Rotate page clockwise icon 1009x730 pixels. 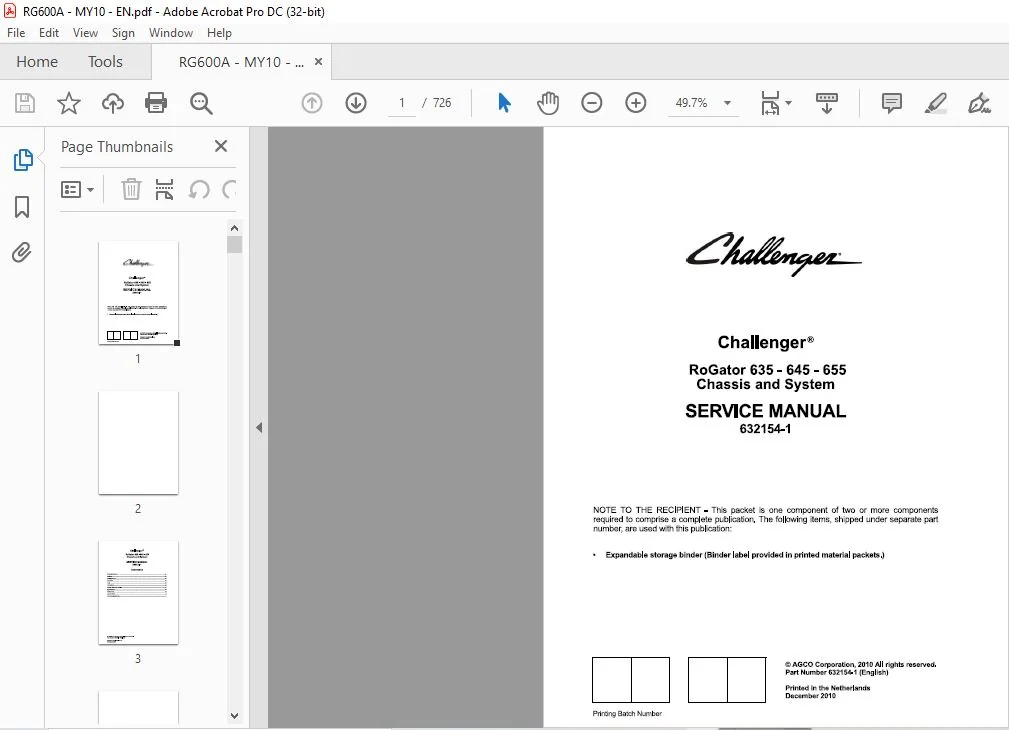[229, 189]
